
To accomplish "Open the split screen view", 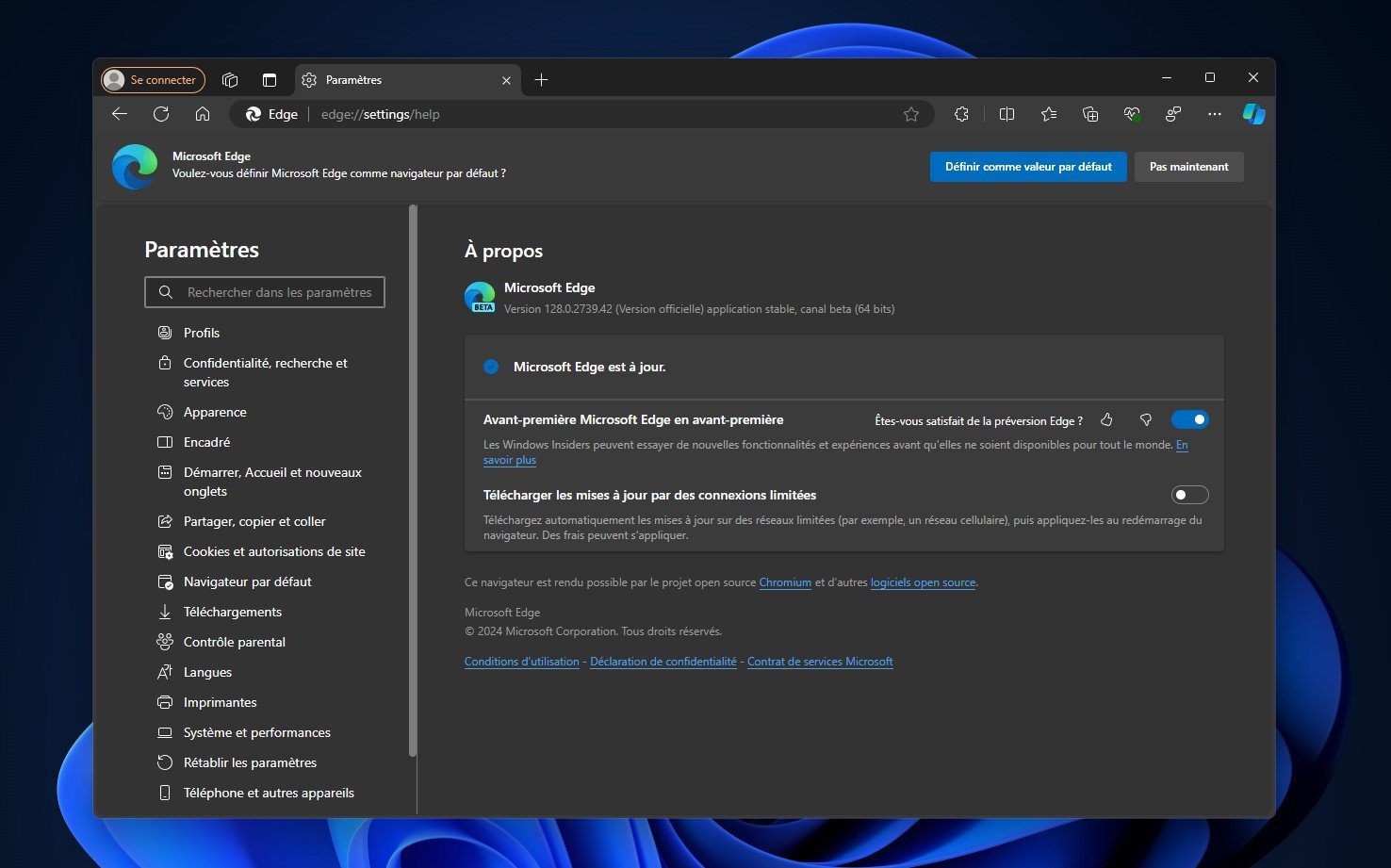I will 1006,113.
